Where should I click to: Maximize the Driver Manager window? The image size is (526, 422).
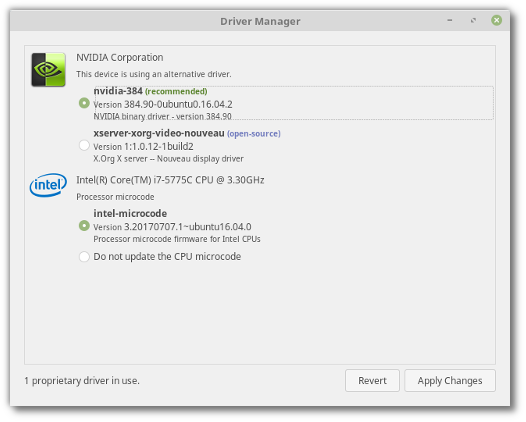point(473,20)
